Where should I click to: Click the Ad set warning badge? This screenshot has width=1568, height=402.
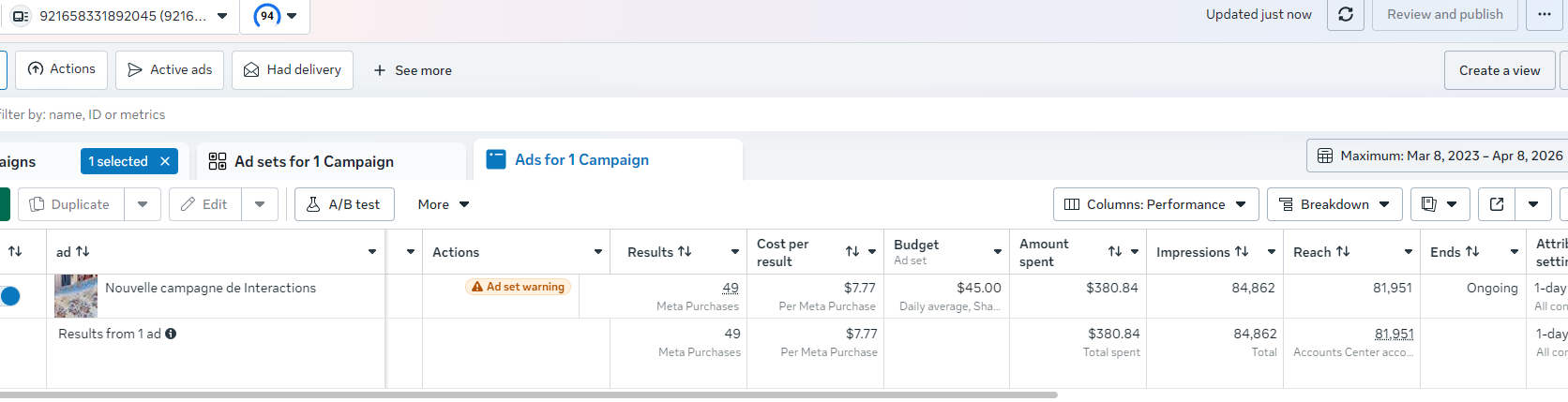pos(519,287)
